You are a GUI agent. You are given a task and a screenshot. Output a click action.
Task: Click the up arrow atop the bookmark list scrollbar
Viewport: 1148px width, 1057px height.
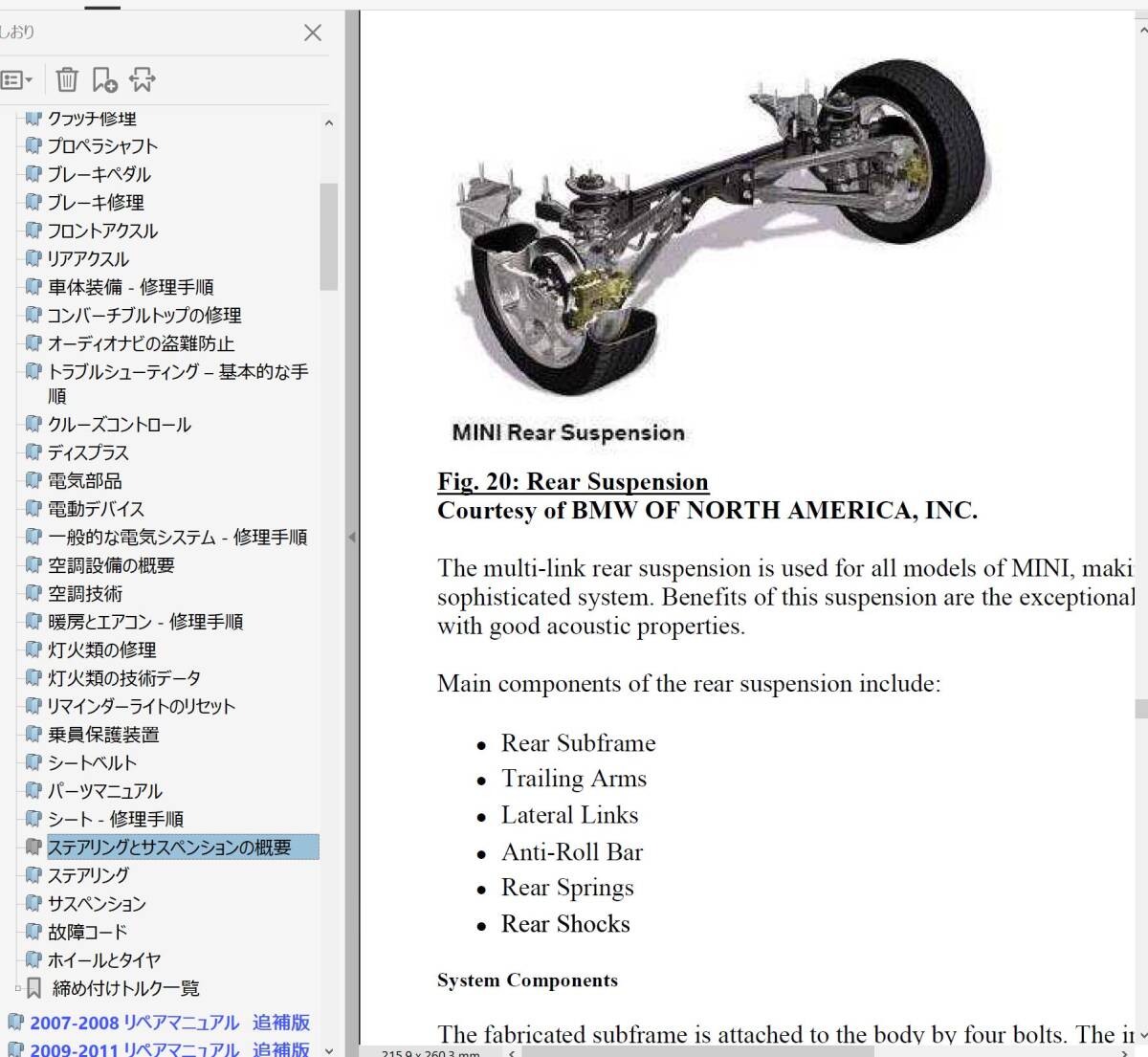pyautogui.click(x=330, y=121)
